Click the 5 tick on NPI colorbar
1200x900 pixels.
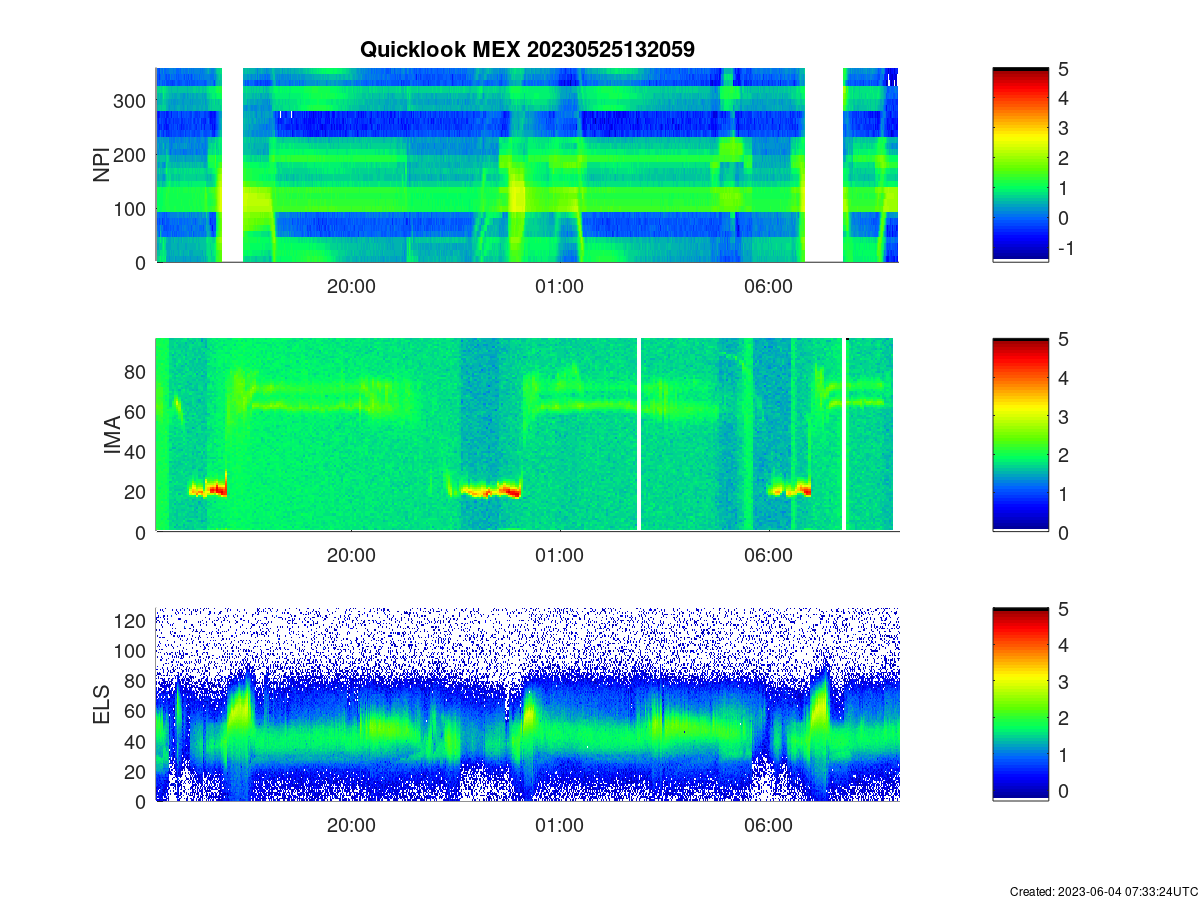(1063, 69)
